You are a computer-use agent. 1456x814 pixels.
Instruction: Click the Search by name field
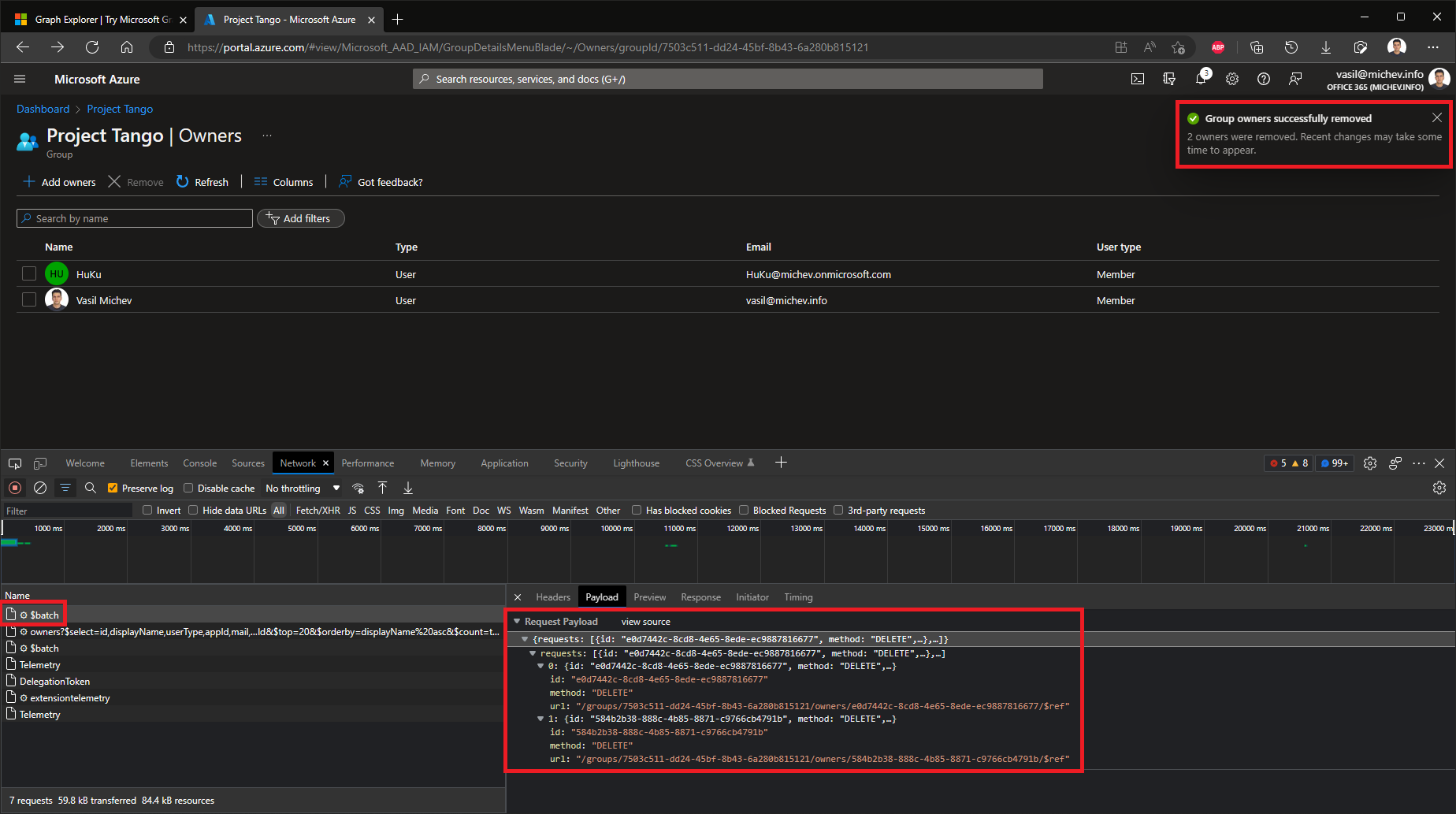[x=134, y=218]
